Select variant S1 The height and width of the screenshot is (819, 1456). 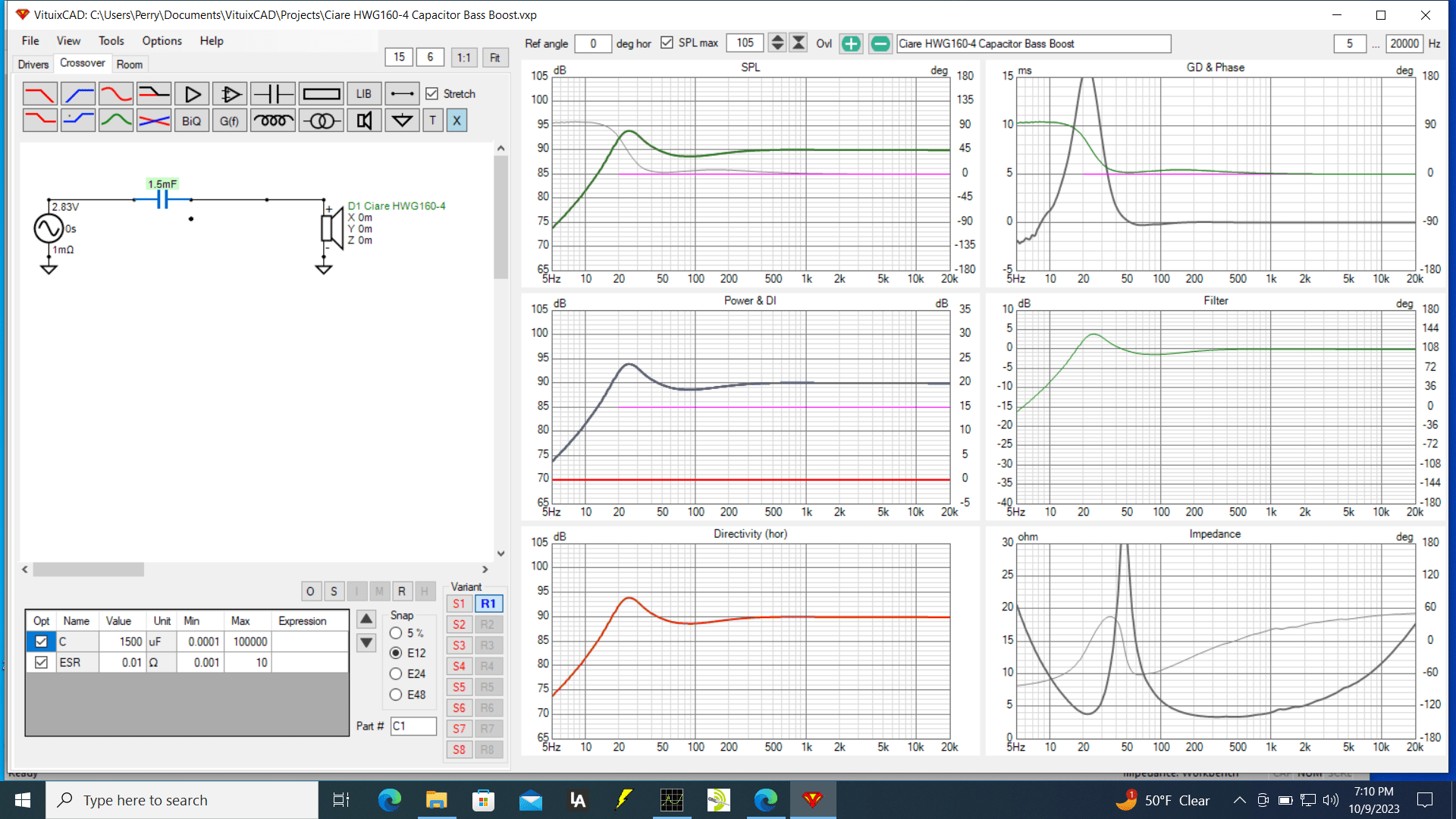459,604
